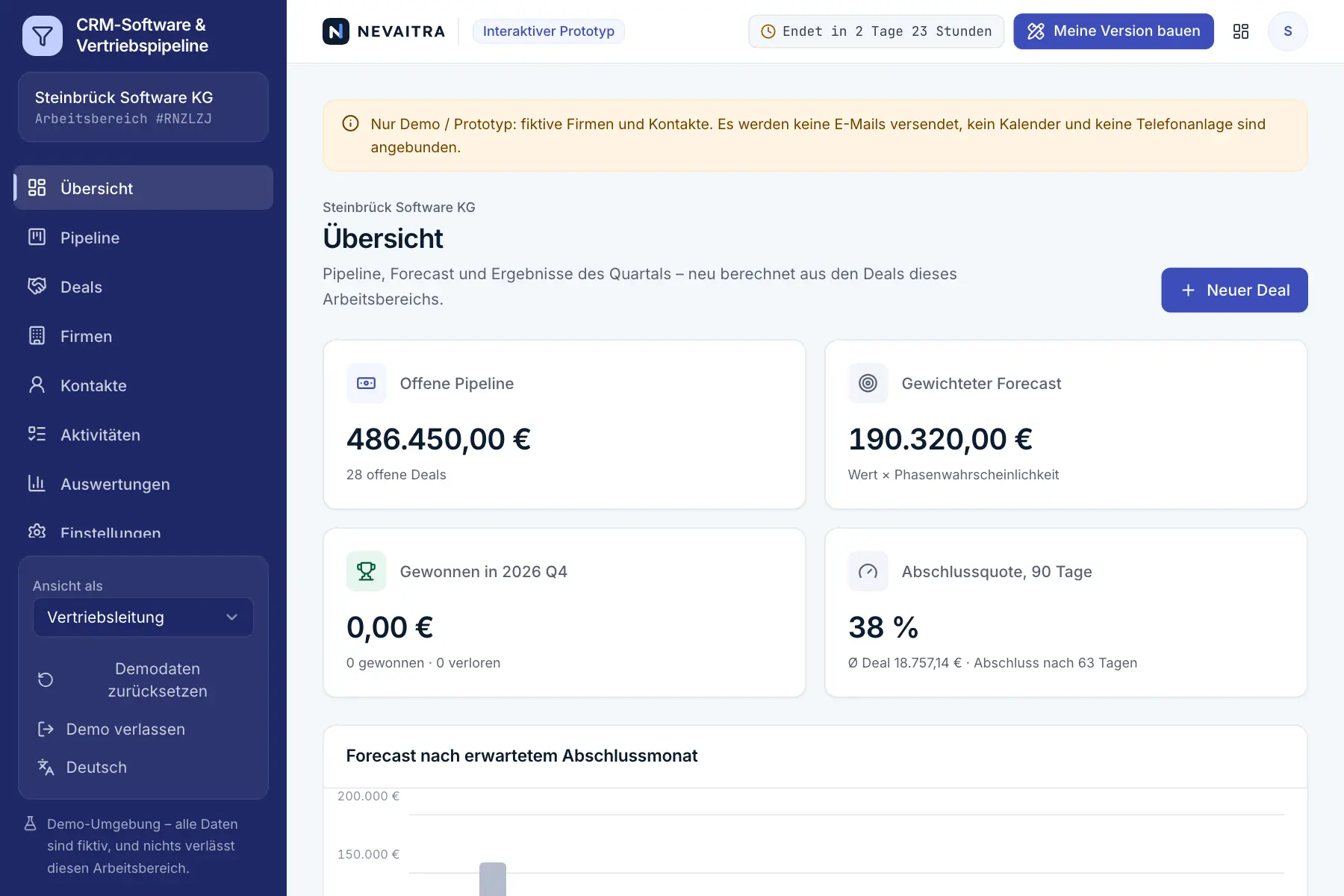Click the Kontakte person icon
The height and width of the screenshot is (896, 1344).
tap(37, 385)
